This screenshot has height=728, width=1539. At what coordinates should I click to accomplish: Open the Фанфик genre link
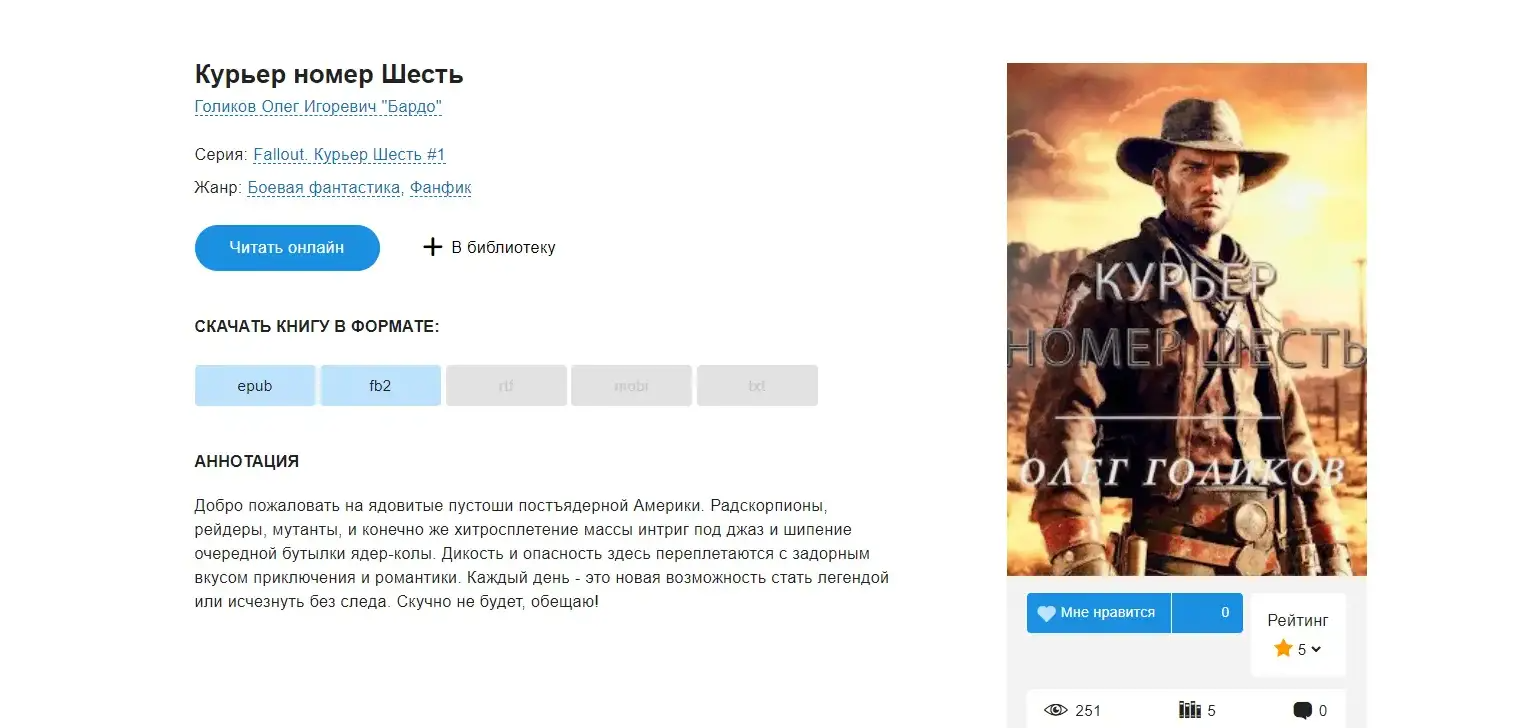440,188
